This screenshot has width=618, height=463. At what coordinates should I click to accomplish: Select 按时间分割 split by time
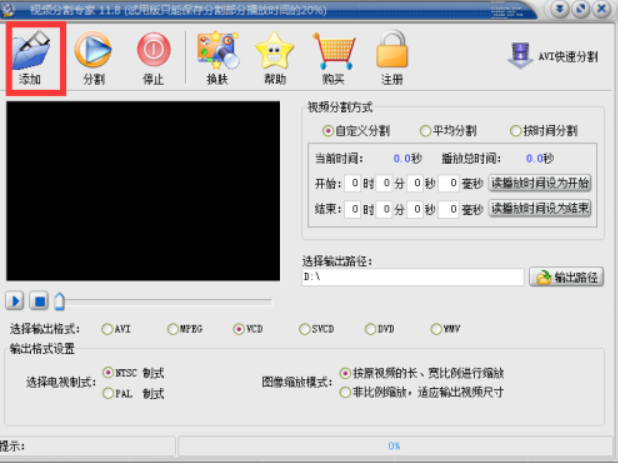(x=544, y=131)
